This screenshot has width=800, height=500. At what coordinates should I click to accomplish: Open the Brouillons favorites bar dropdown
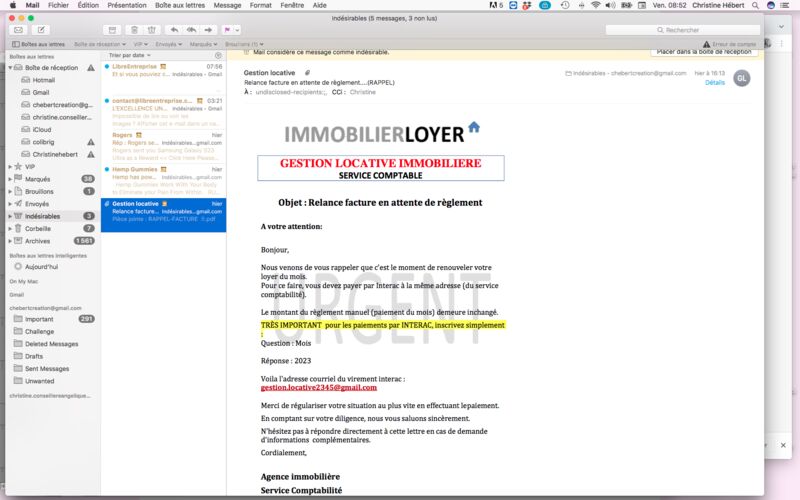[244, 44]
